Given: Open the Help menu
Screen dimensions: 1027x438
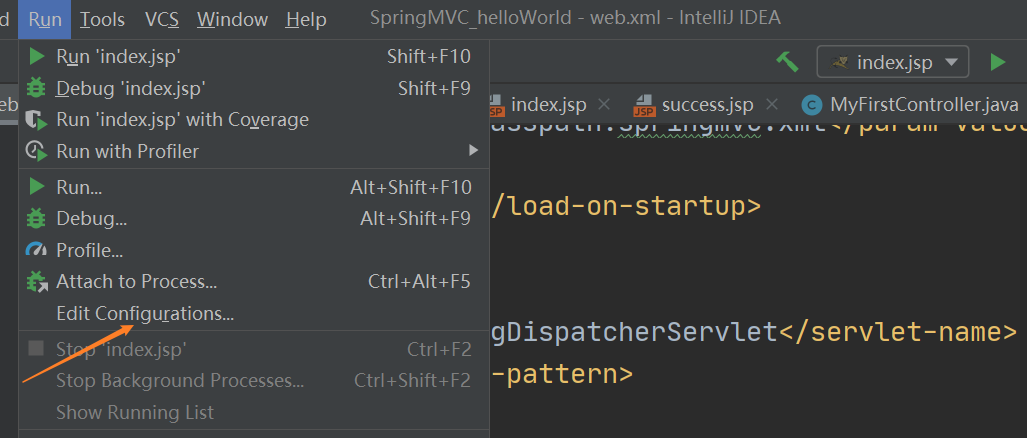Looking at the screenshot, I should tap(306, 19).
